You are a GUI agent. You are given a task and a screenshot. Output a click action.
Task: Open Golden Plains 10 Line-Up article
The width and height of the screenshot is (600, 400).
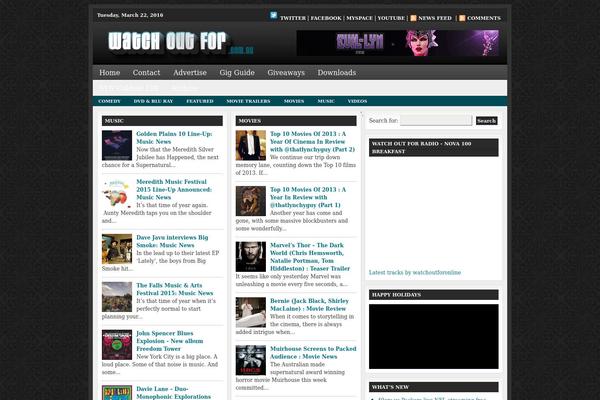tap(174, 137)
